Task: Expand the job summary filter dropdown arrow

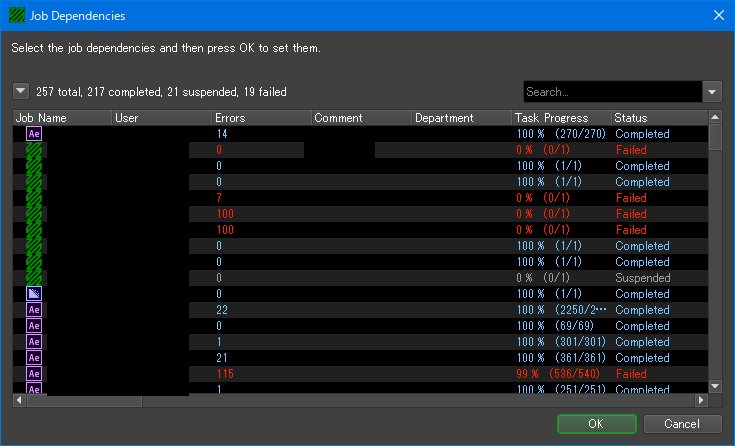Action: click(x=21, y=91)
